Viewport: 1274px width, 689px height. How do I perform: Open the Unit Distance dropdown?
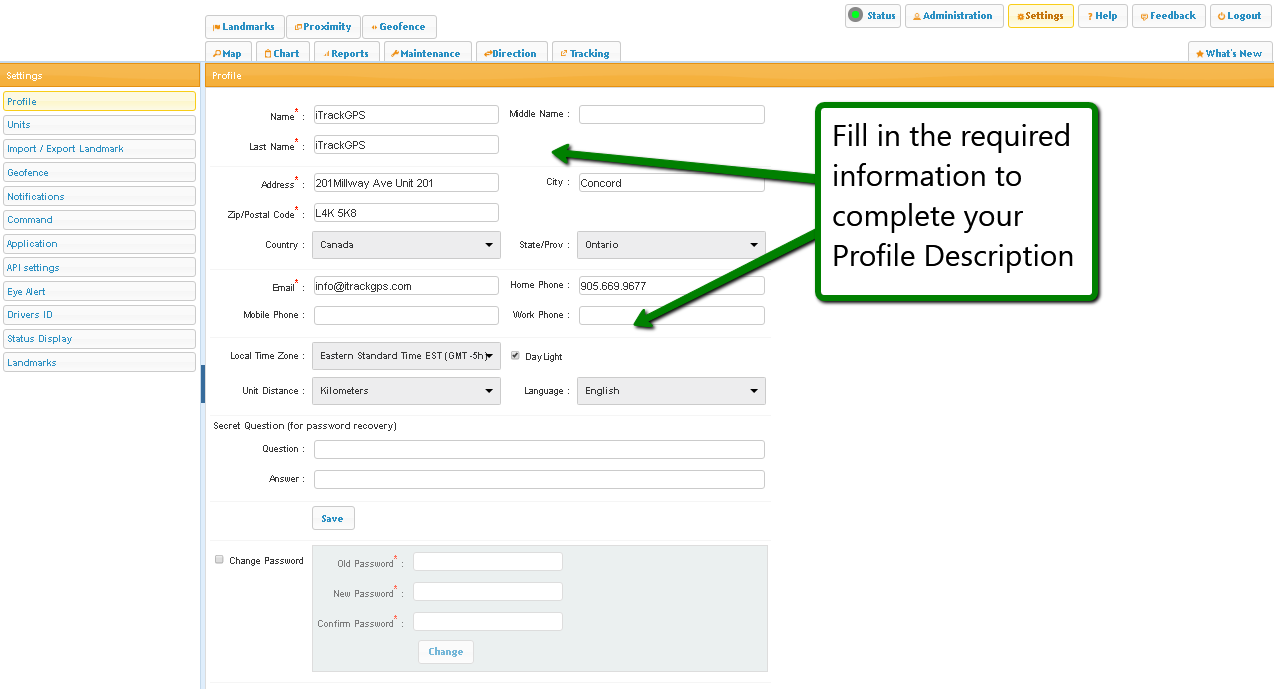(406, 391)
